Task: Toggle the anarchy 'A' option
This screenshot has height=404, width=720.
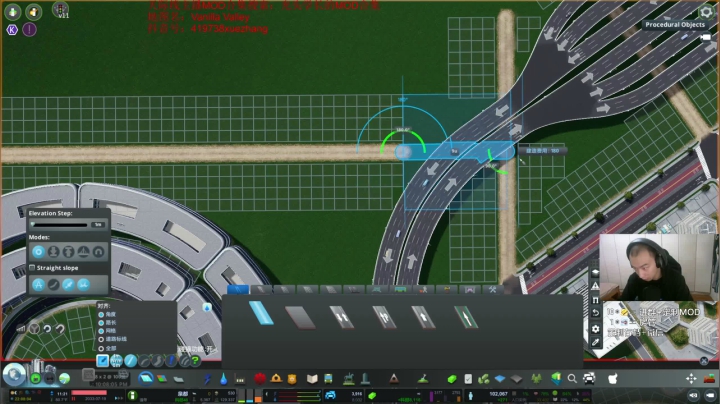Action: (39, 285)
